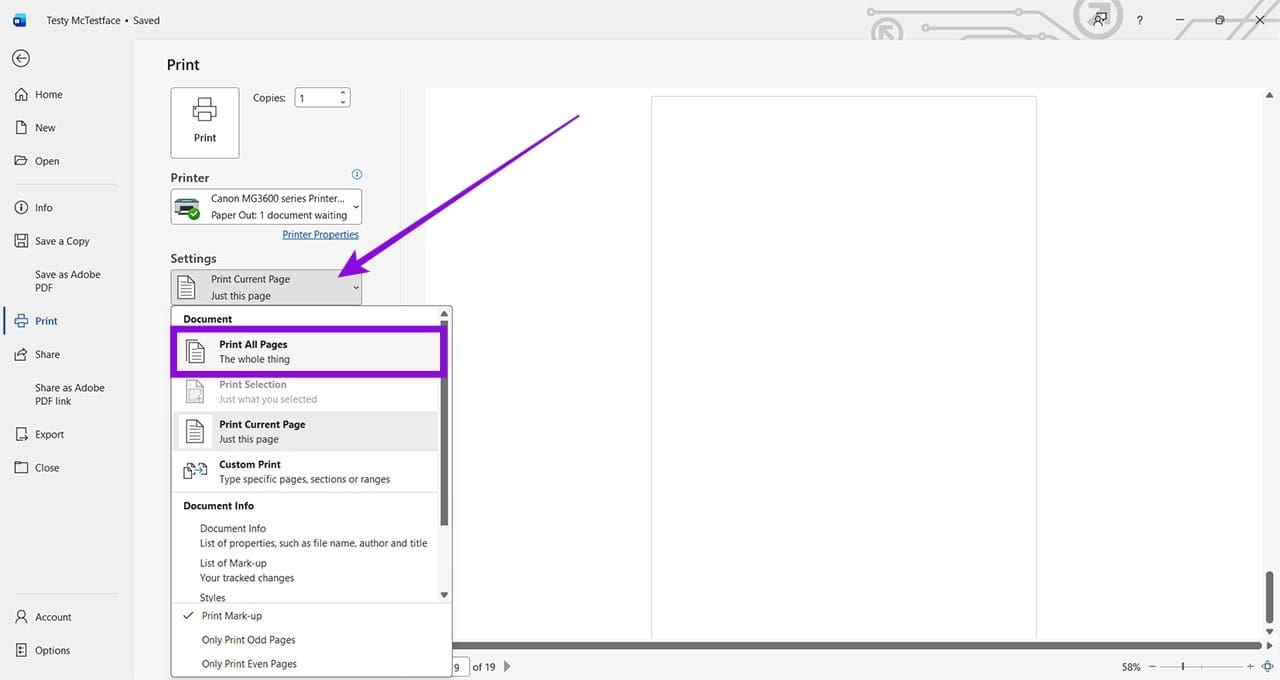Image resolution: width=1280 pixels, height=680 pixels.
Task: Open the Printer Properties link
Action: [x=320, y=235]
